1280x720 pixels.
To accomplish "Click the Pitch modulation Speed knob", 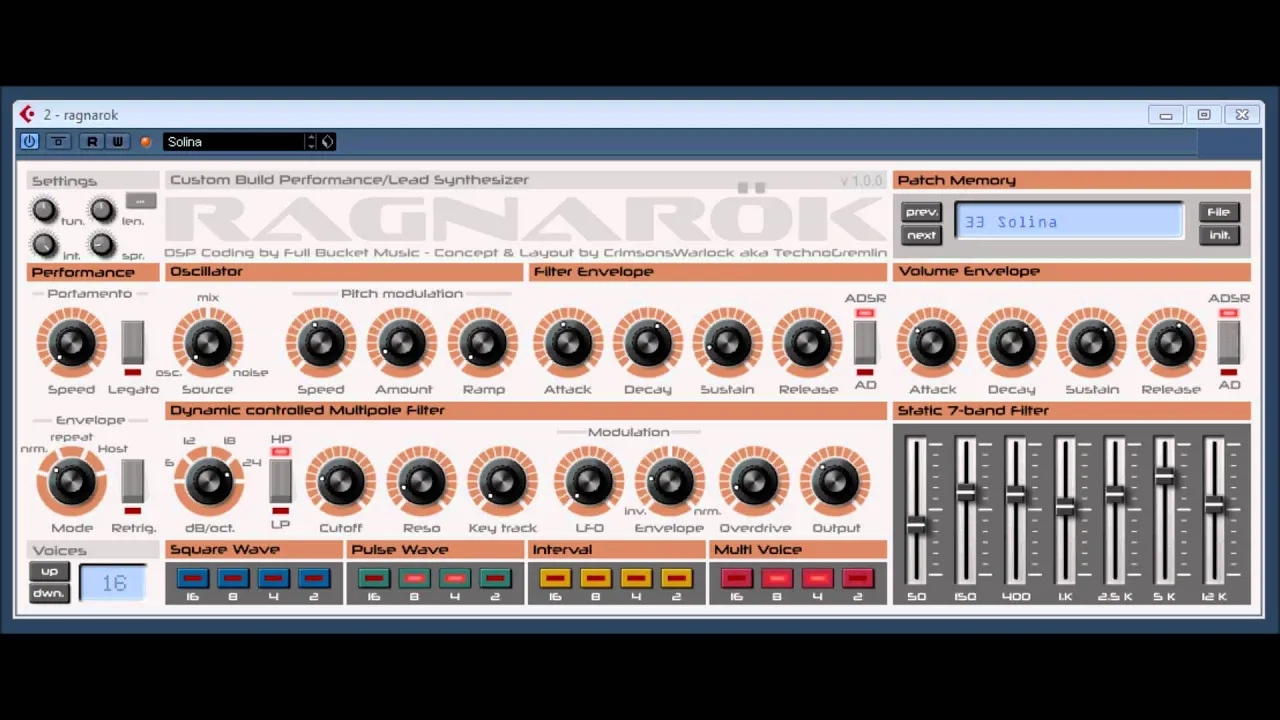I will [321, 343].
